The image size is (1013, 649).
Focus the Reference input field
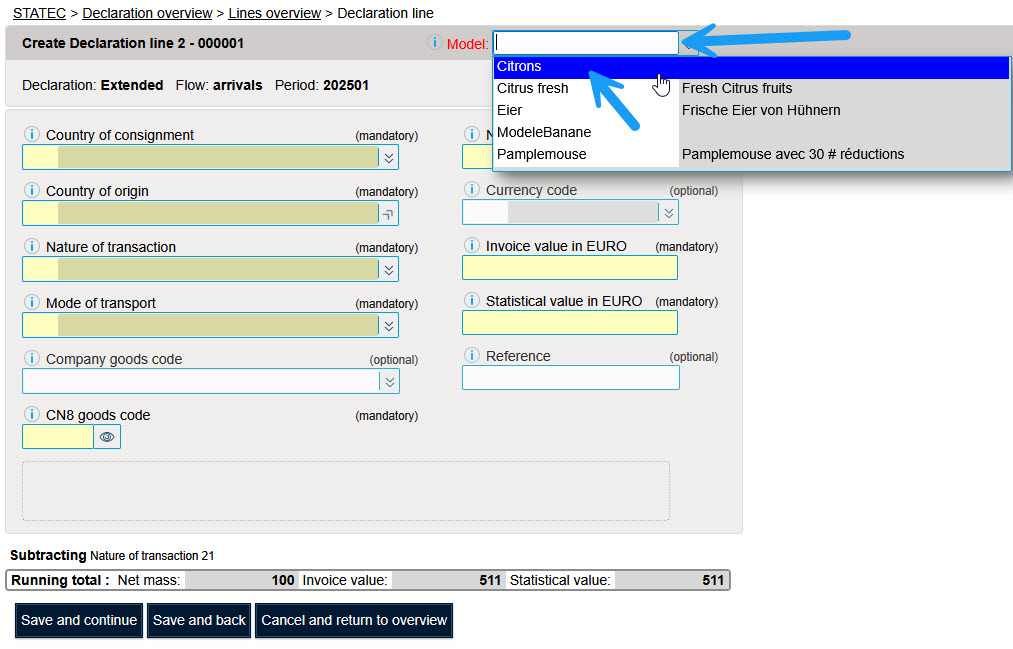570,378
